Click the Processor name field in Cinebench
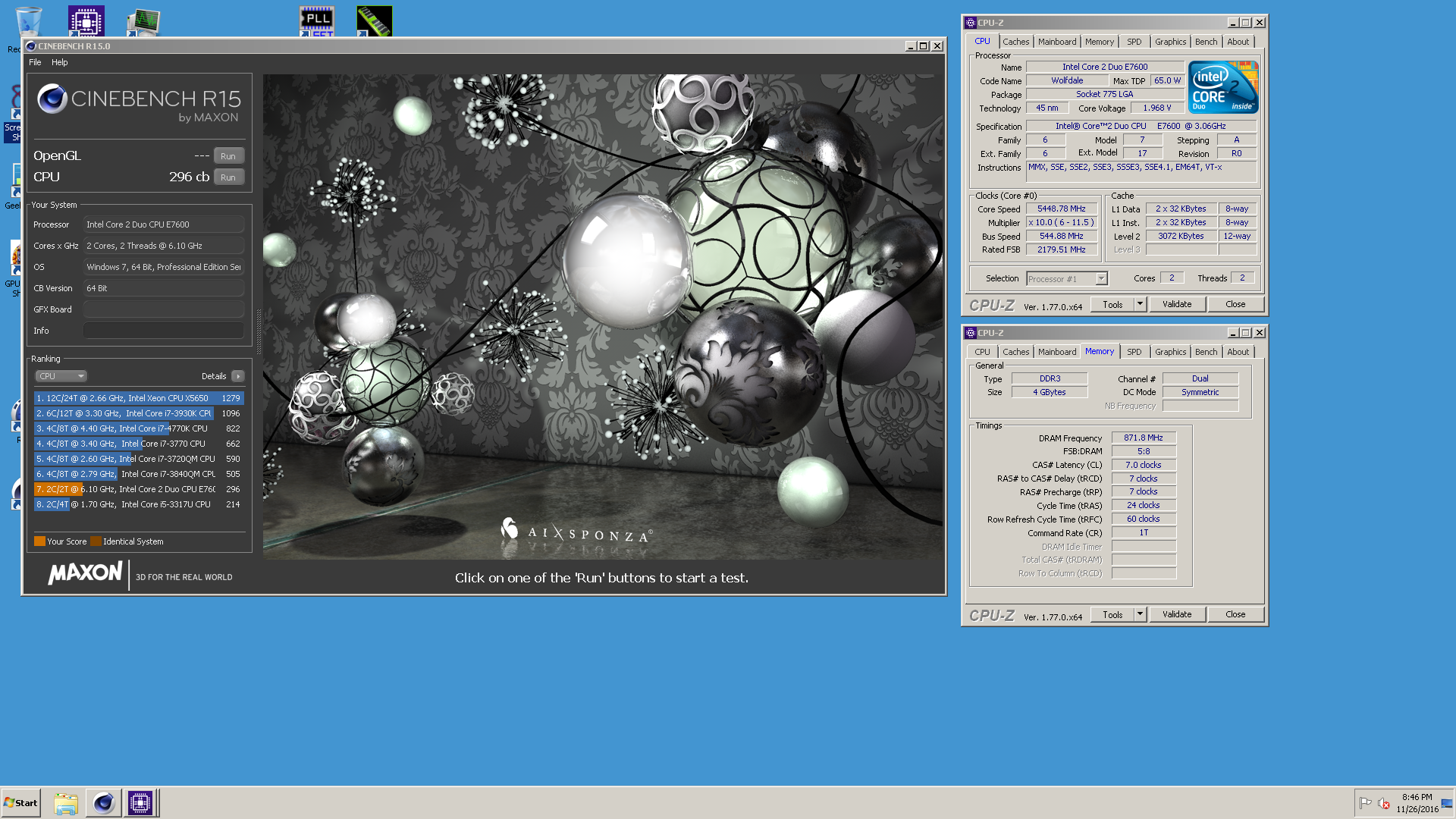 click(164, 224)
